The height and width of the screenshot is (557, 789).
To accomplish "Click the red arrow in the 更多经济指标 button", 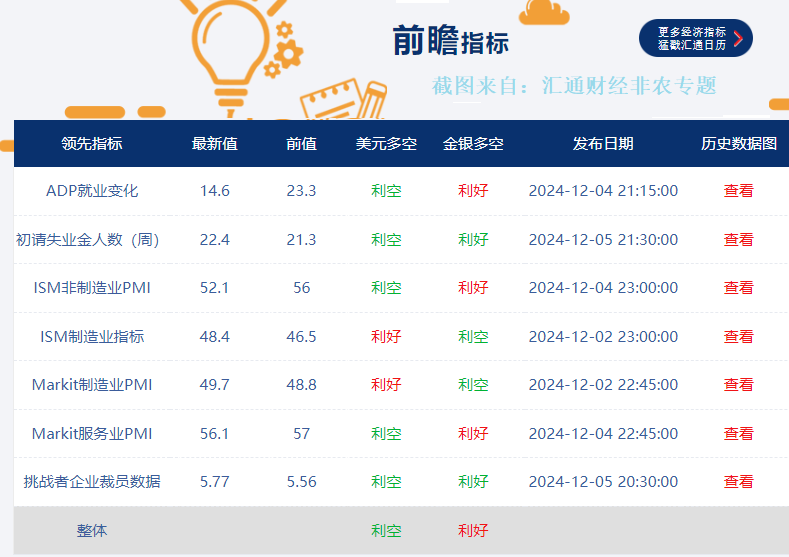I will [738, 39].
